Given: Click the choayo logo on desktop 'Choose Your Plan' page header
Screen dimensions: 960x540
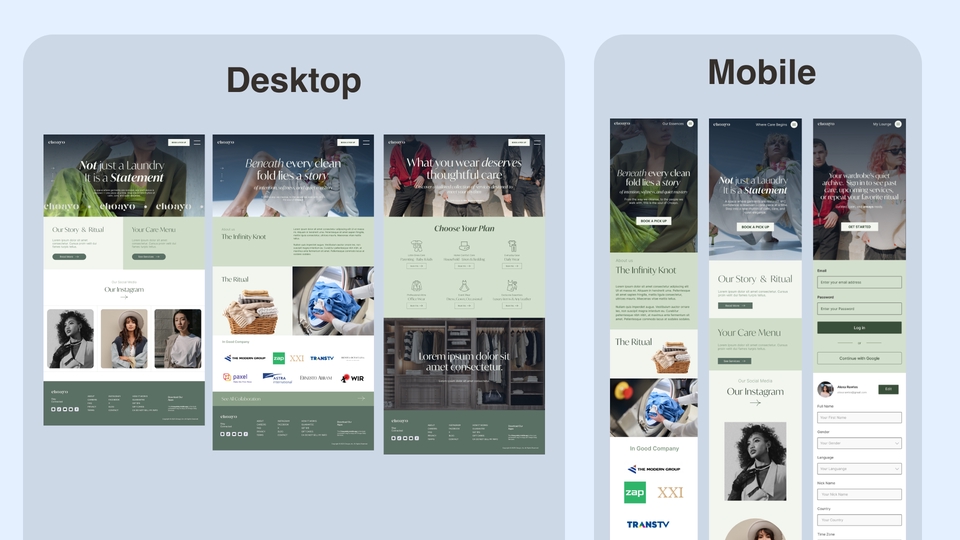Looking at the screenshot, I should click(x=397, y=142).
